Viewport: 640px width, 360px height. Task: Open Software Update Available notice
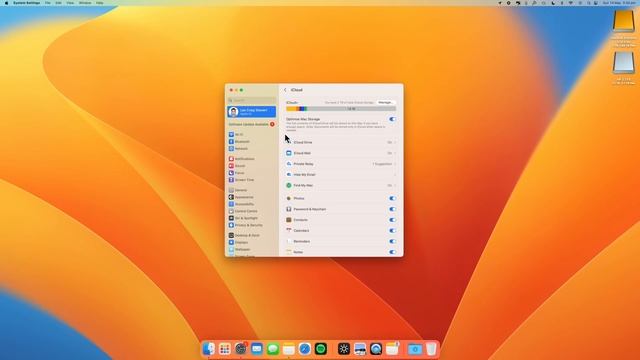pos(251,124)
